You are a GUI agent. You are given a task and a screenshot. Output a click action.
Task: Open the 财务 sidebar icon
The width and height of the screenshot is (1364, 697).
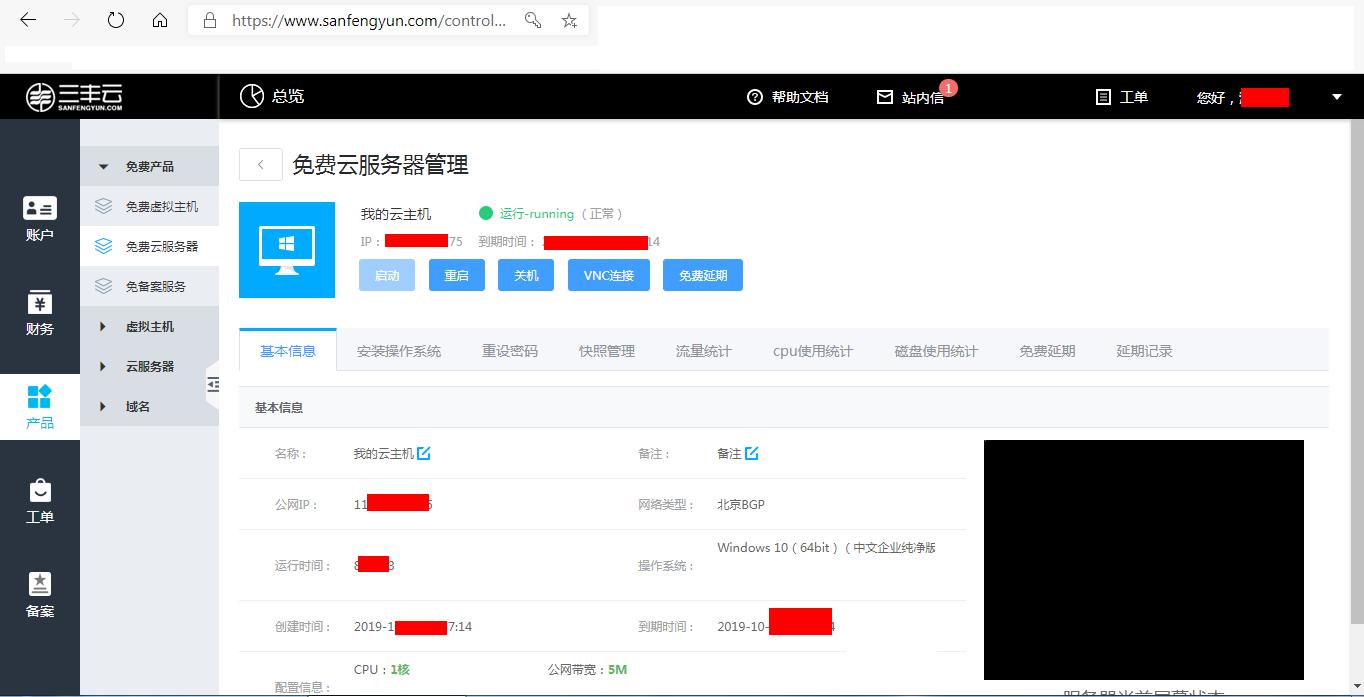coord(40,313)
